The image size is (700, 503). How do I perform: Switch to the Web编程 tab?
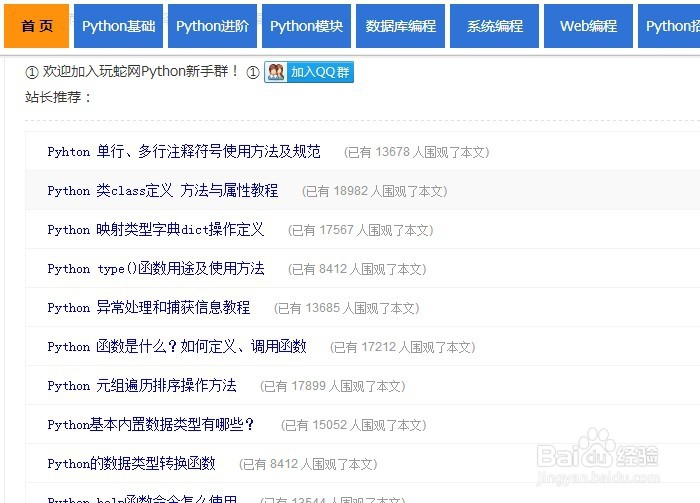coord(588,26)
